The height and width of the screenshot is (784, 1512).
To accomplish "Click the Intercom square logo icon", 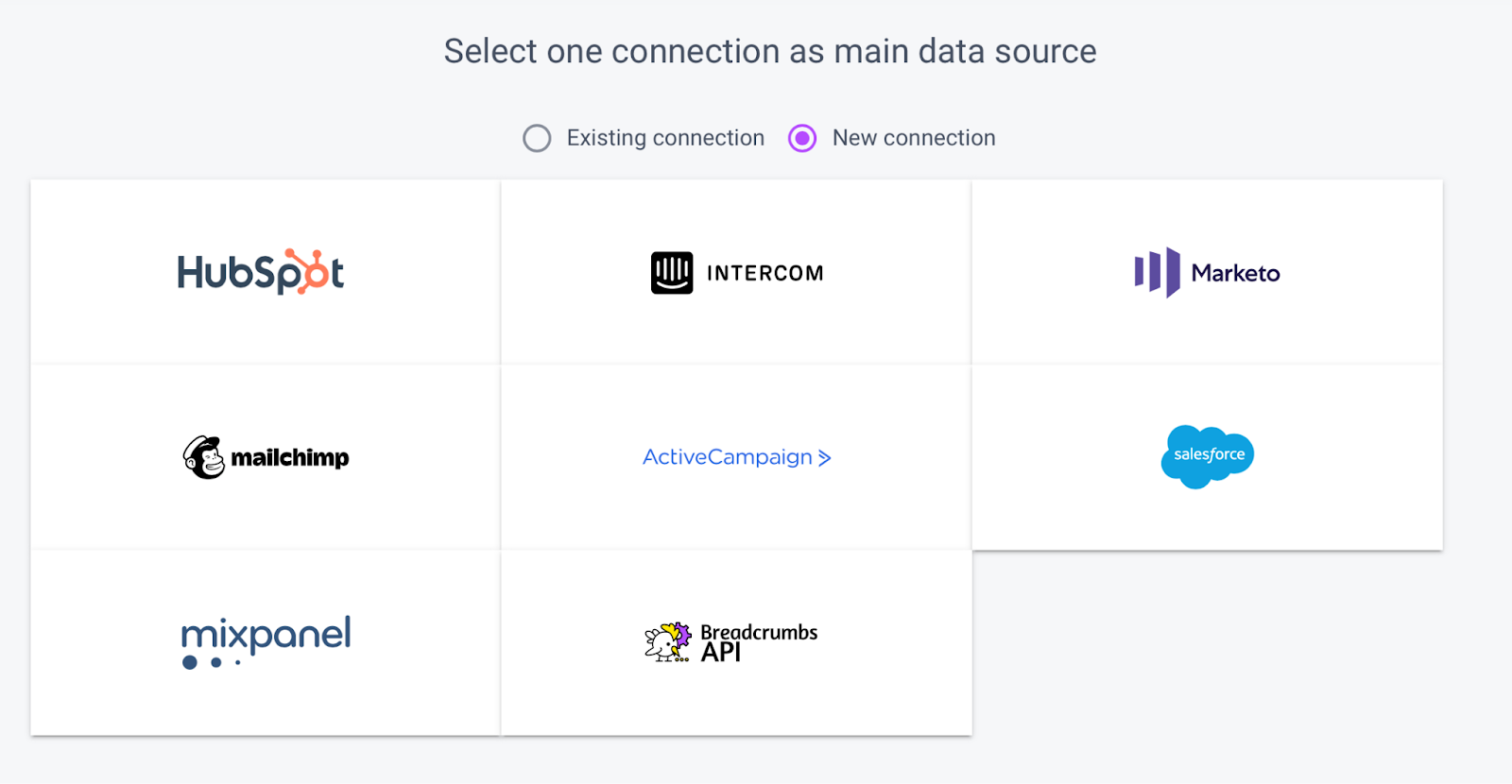I will pyautogui.click(x=672, y=273).
